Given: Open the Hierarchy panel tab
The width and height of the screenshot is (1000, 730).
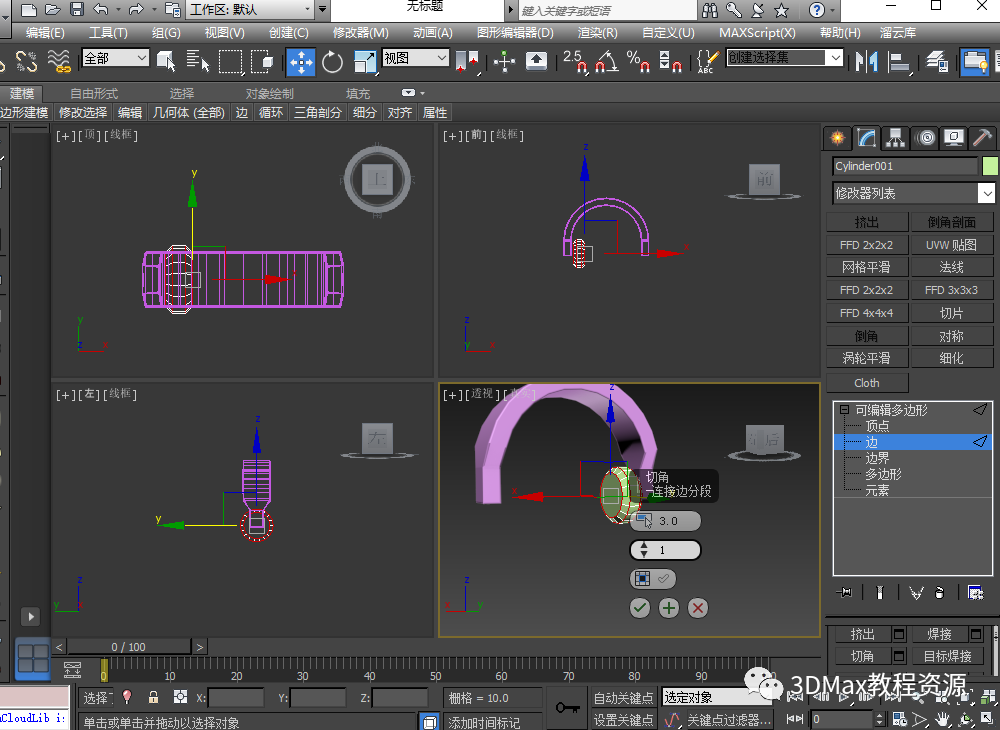Looking at the screenshot, I should click(896, 138).
